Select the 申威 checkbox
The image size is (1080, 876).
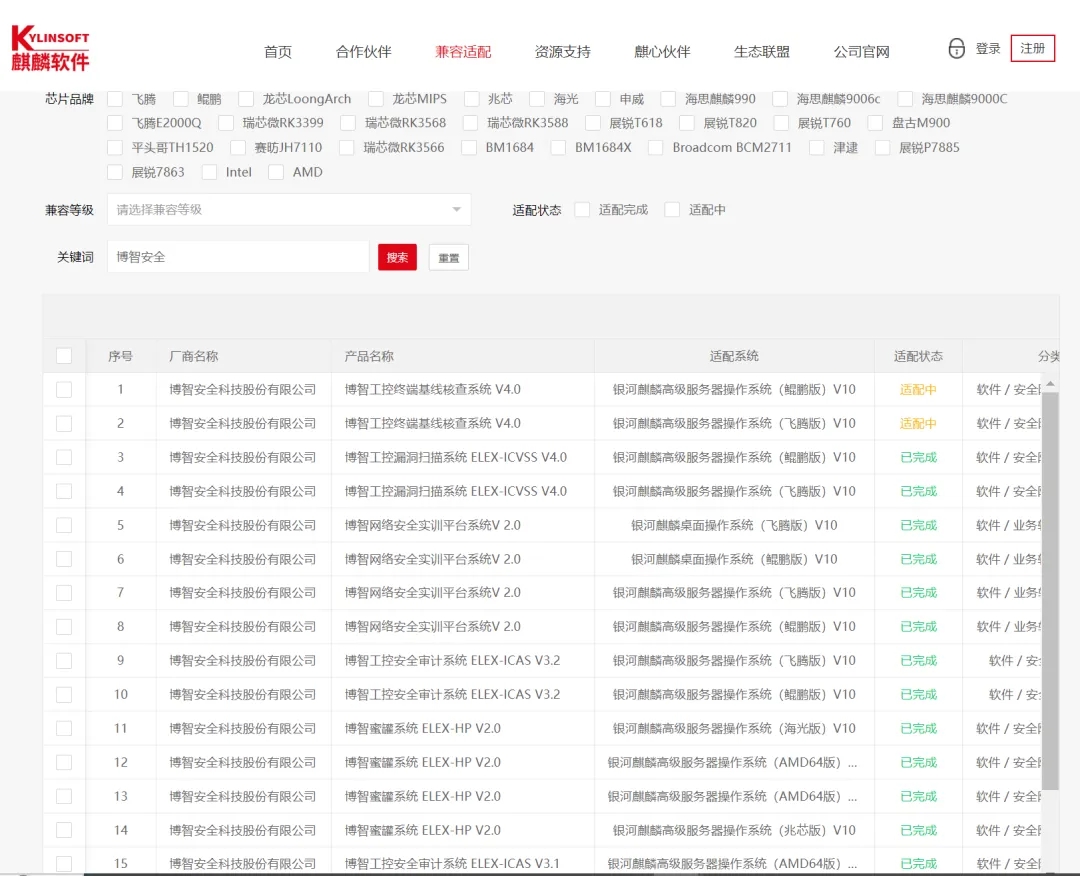click(x=603, y=99)
